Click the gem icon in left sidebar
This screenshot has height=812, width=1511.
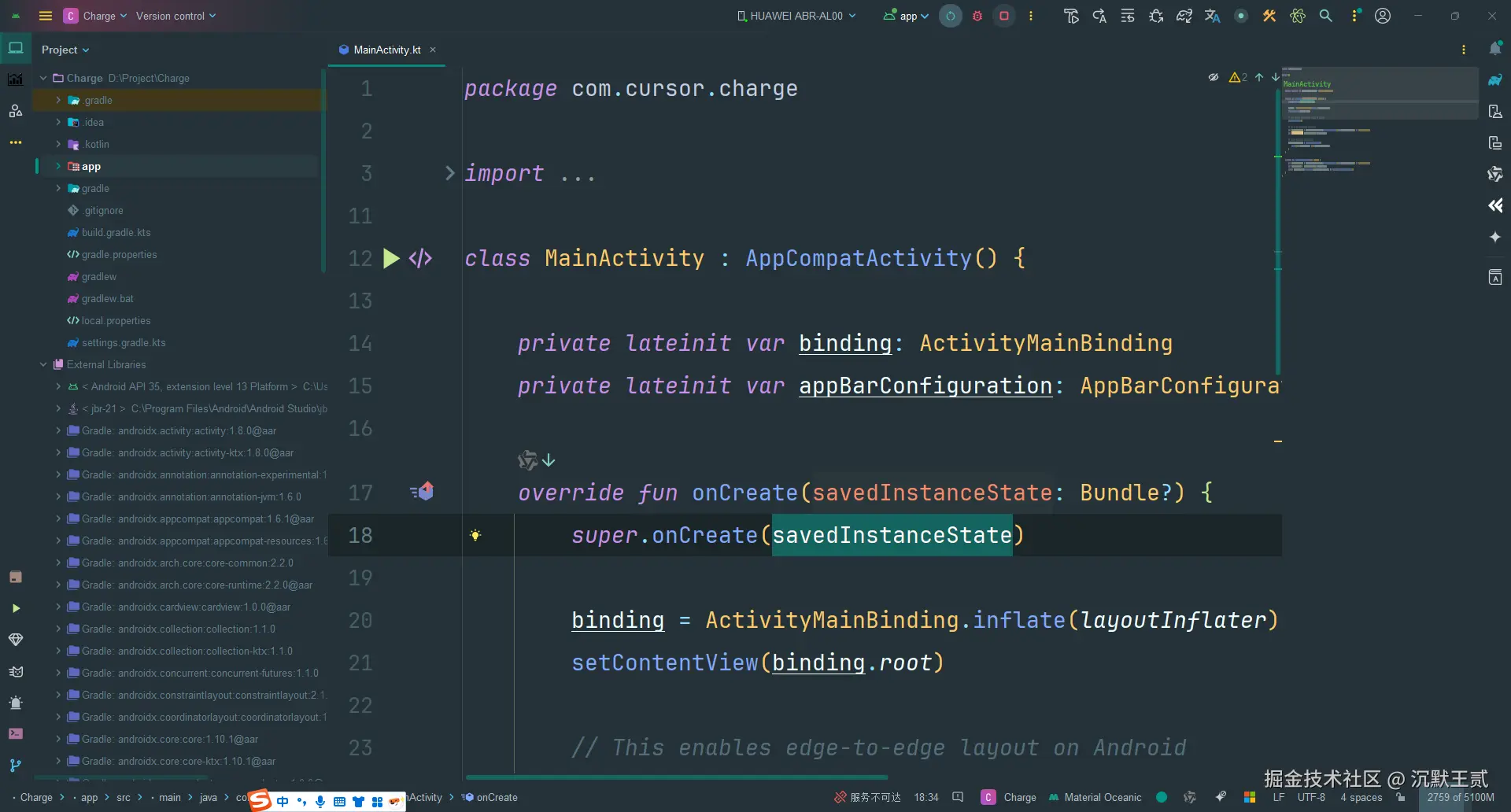pos(16,640)
